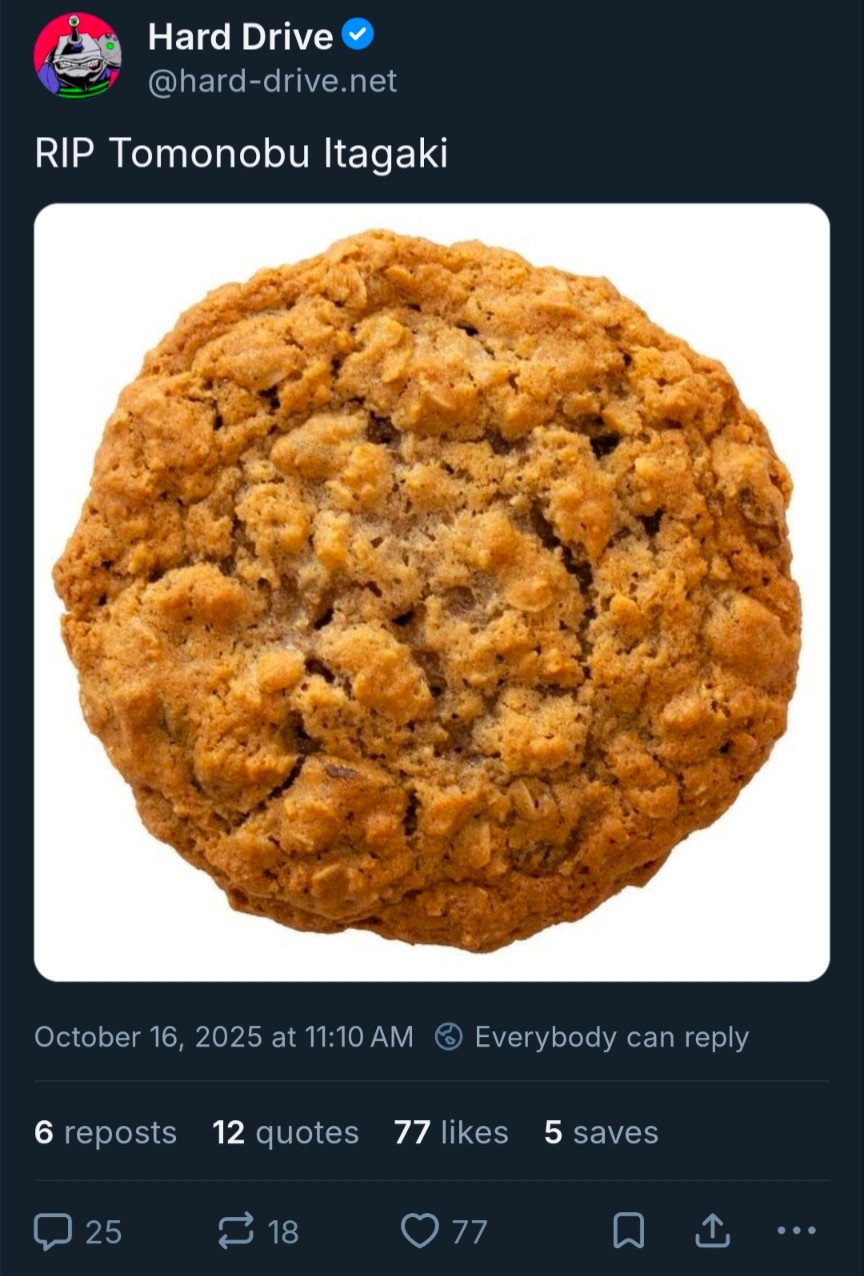Open the Hard Drive display name
This screenshot has width=864, height=1276.
[x=240, y=37]
